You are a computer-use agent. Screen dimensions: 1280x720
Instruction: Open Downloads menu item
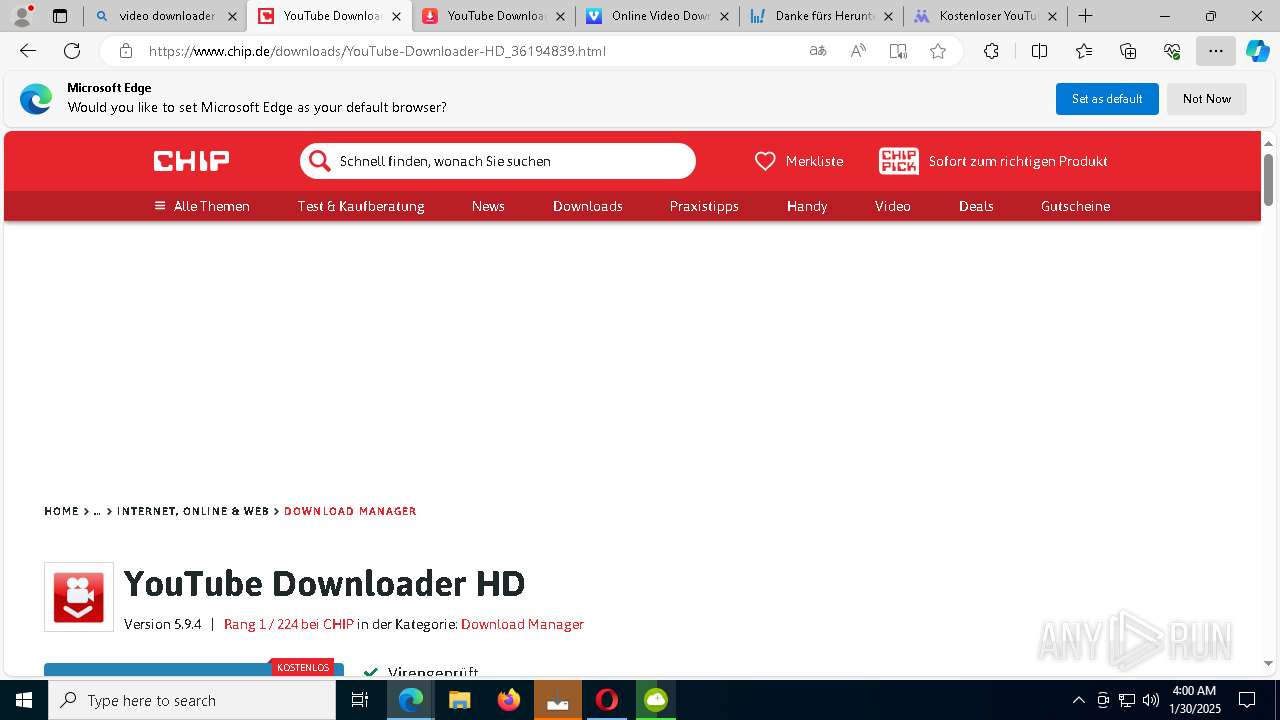(588, 206)
